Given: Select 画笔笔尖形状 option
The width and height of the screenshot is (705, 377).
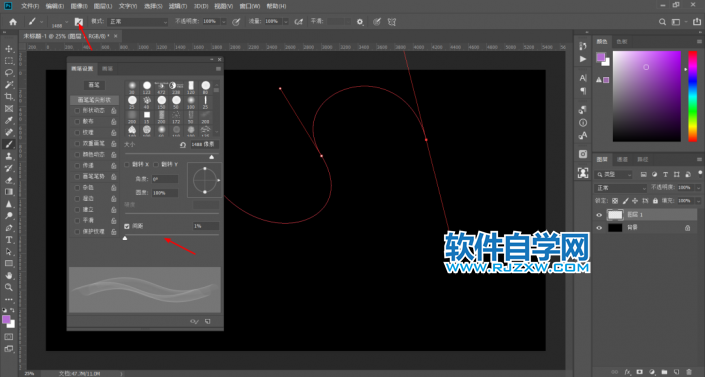Looking at the screenshot, I should pos(94,100).
